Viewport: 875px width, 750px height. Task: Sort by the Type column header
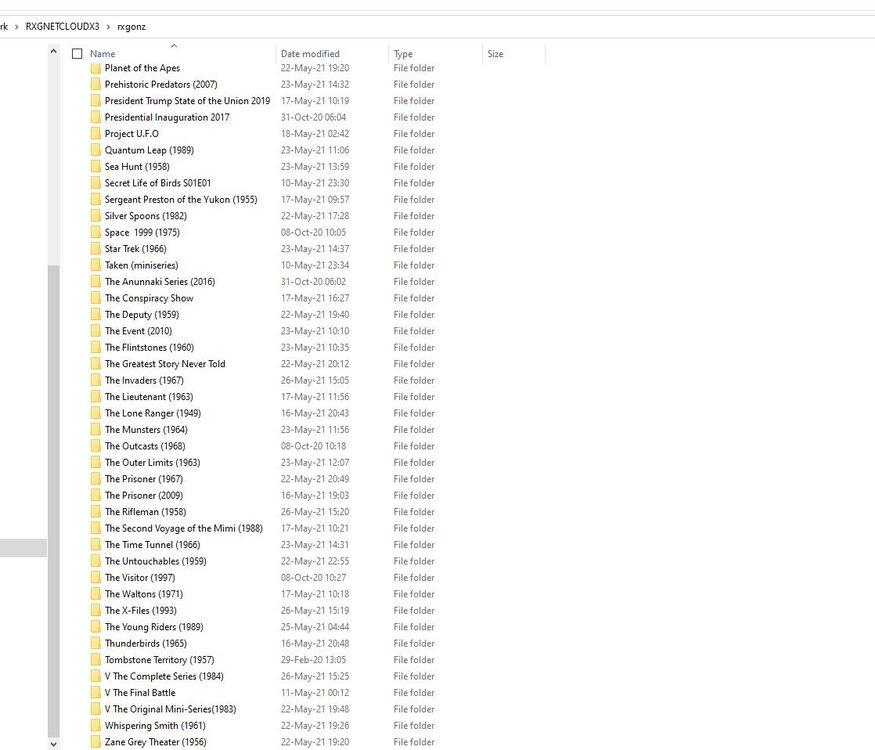(403, 54)
